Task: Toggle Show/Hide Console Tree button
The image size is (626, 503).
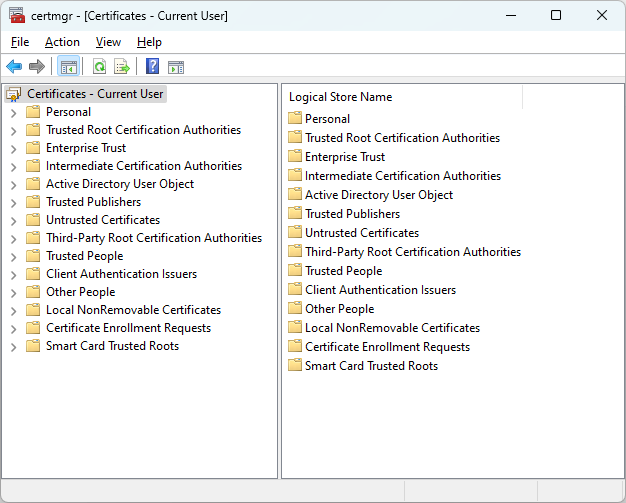Action: tap(69, 67)
